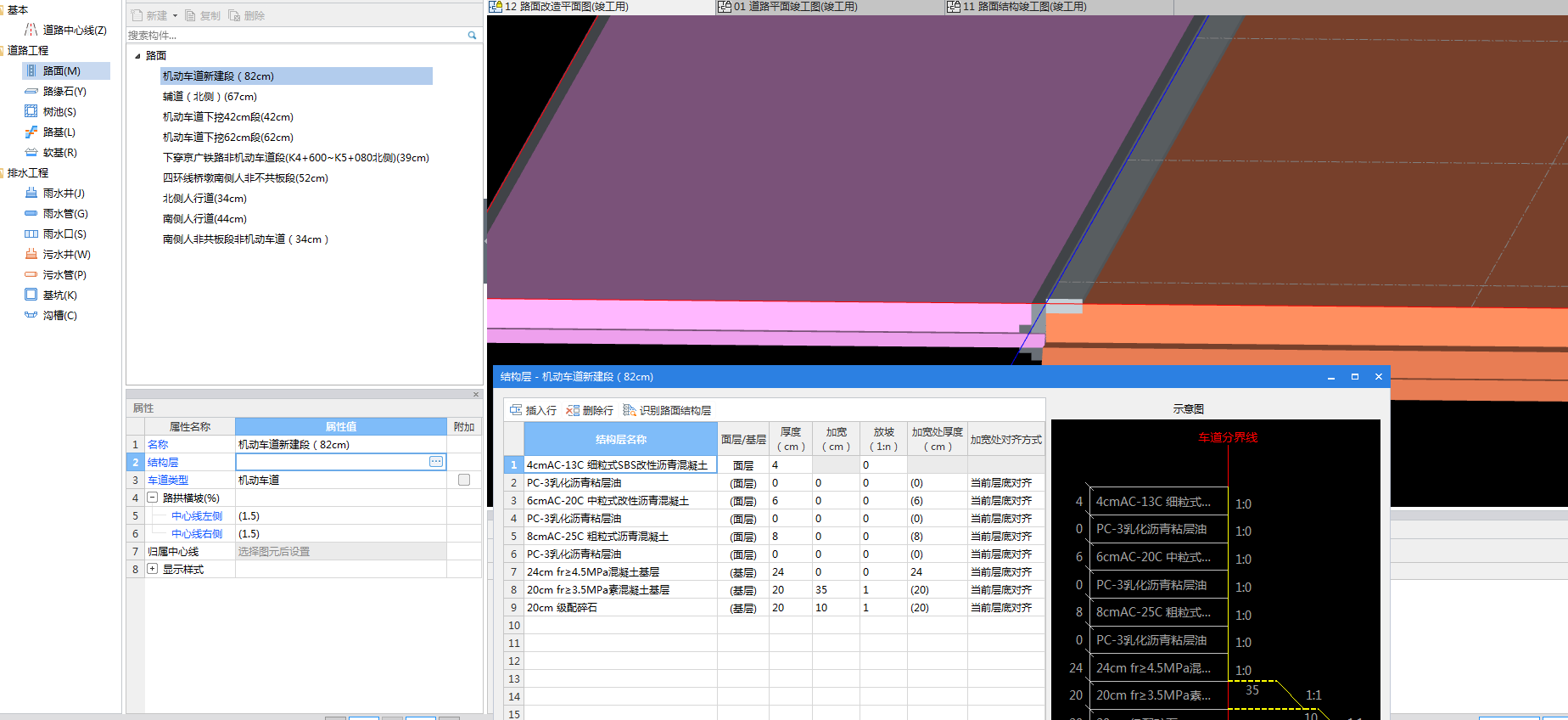Select 道路中心线(Z) item icon

click(x=31, y=30)
